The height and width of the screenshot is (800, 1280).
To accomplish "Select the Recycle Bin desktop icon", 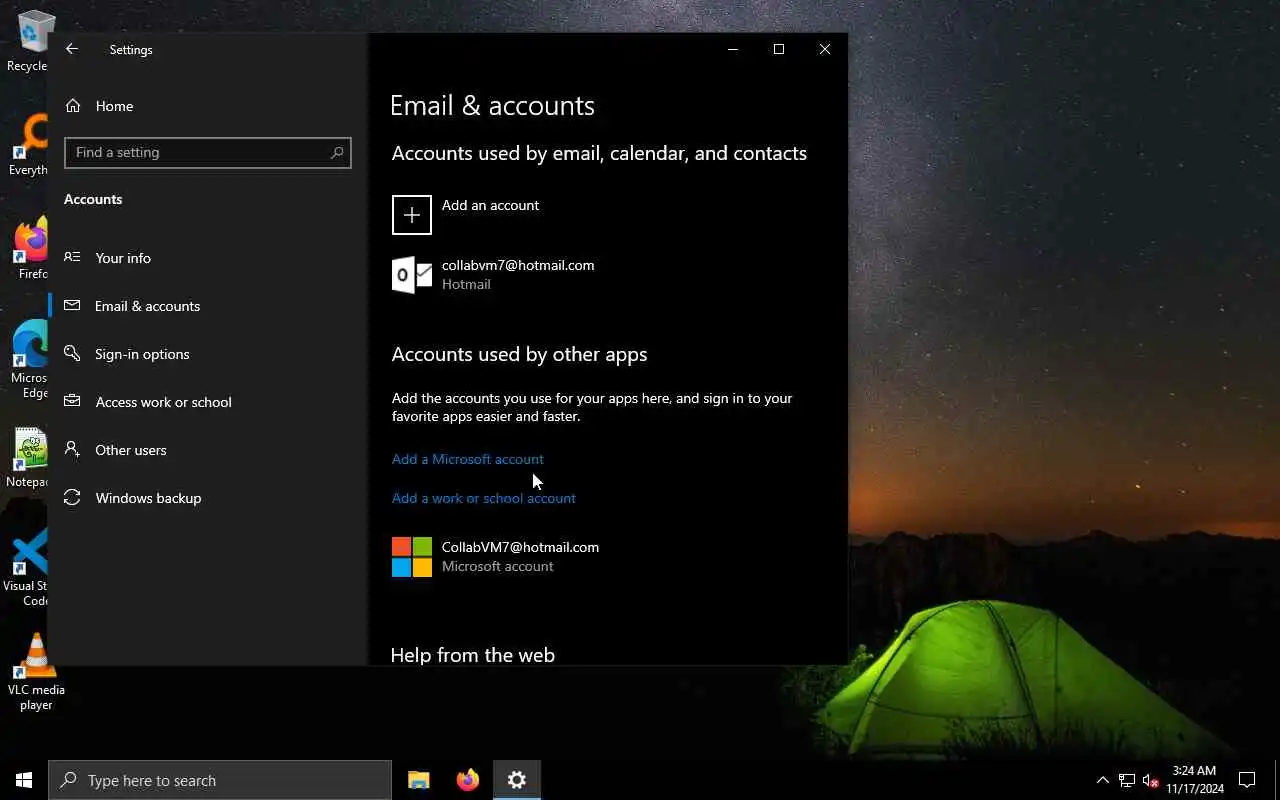I will [28, 42].
